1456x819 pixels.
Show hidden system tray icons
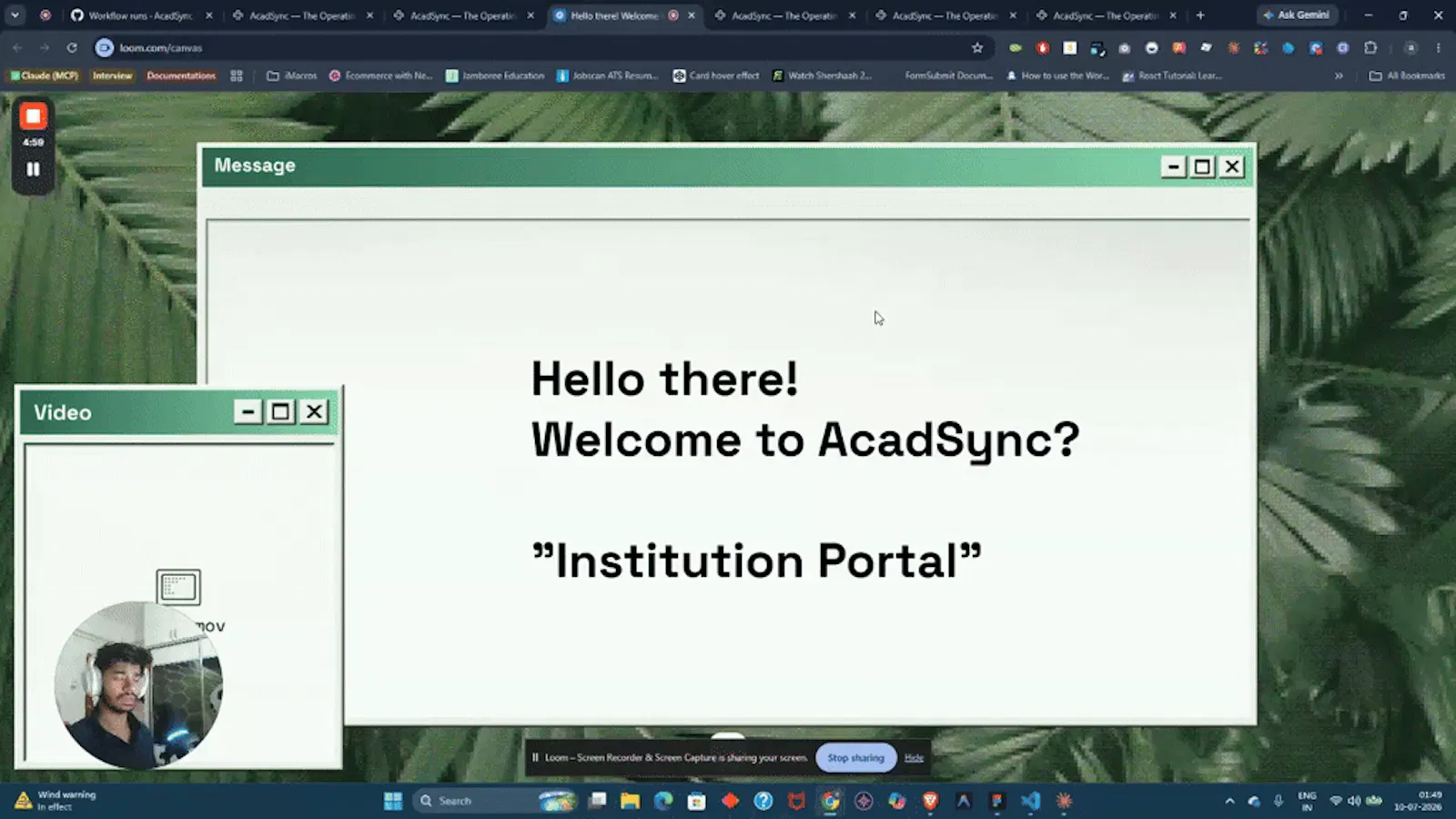(x=1229, y=801)
